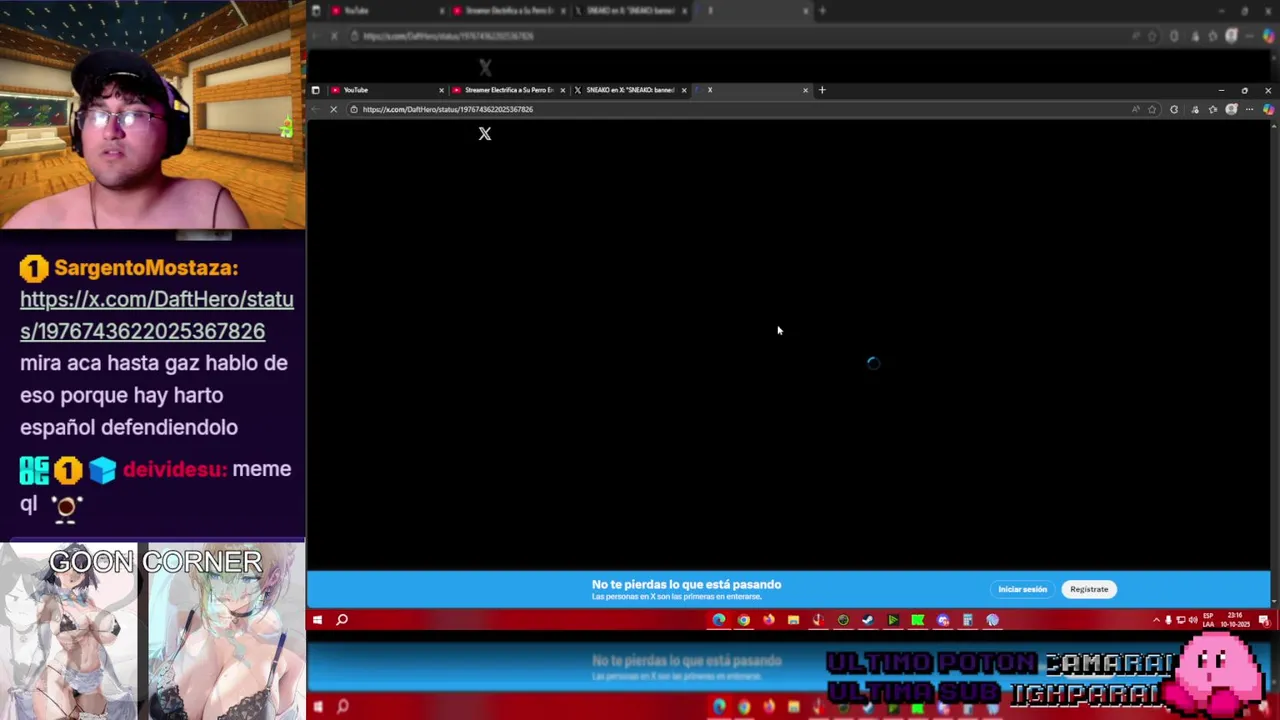This screenshot has height=720, width=1280.
Task: Click Iniciar sesión button in blue banner
Action: coord(1022,589)
